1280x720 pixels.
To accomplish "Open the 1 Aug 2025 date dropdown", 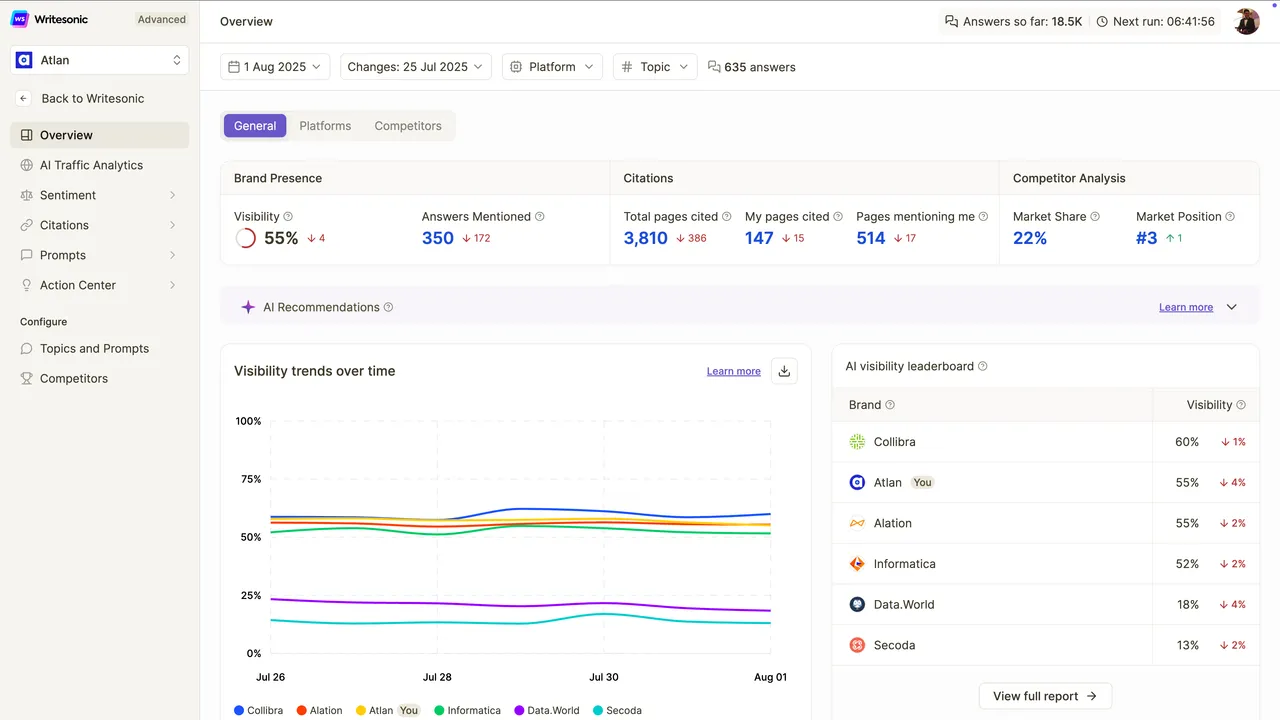I will (275, 67).
